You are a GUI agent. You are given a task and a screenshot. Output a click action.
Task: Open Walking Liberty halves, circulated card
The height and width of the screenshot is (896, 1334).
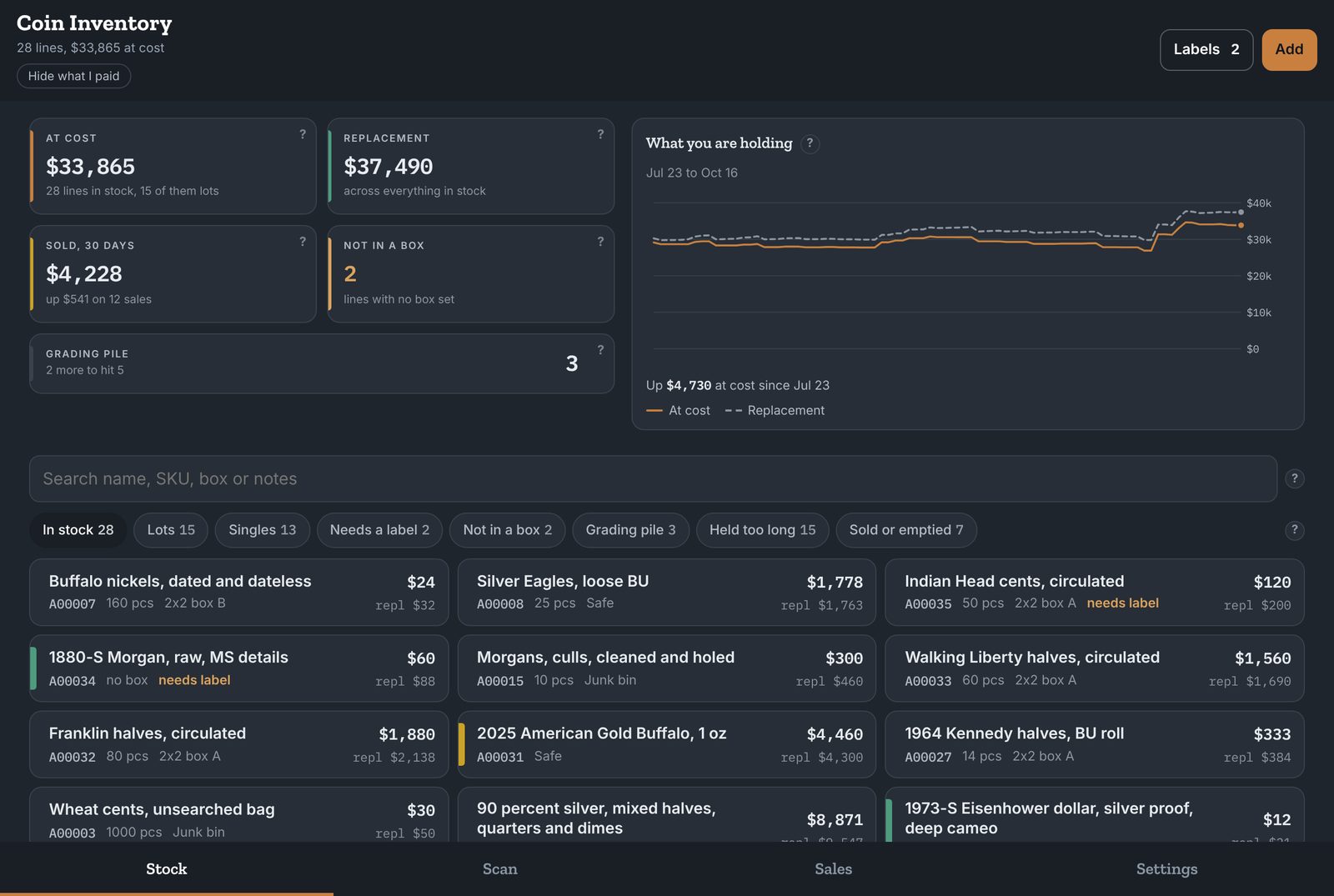click(x=1095, y=668)
